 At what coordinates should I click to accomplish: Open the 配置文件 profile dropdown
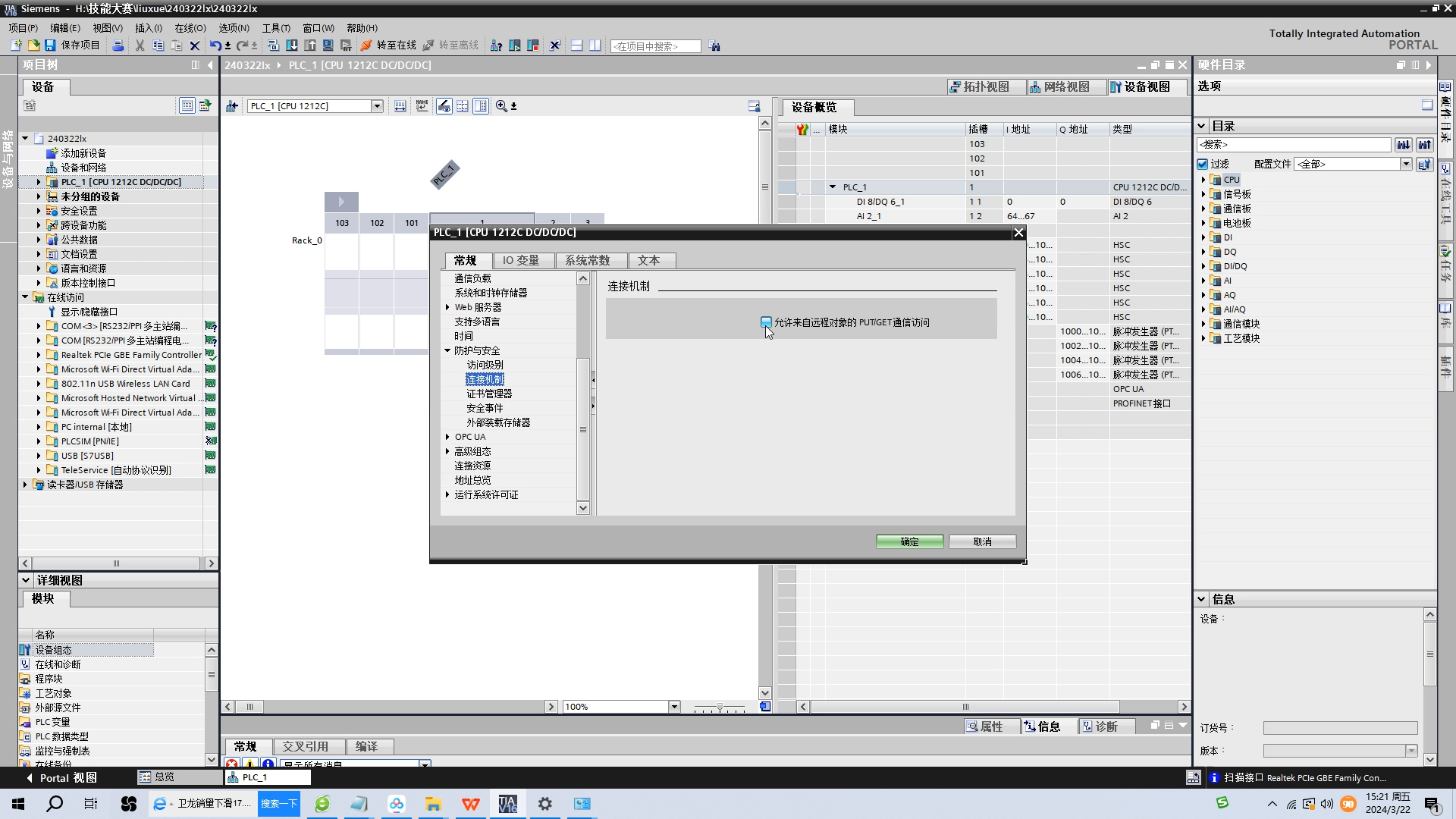[x=1406, y=164]
